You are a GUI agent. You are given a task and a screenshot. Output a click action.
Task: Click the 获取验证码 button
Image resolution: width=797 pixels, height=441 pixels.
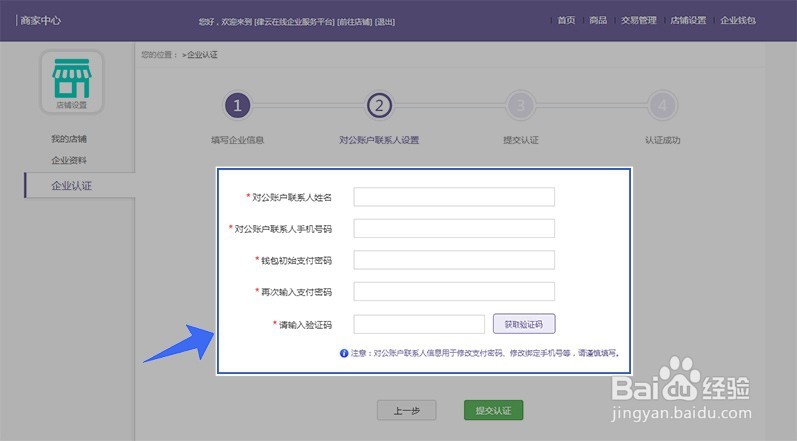(x=524, y=324)
